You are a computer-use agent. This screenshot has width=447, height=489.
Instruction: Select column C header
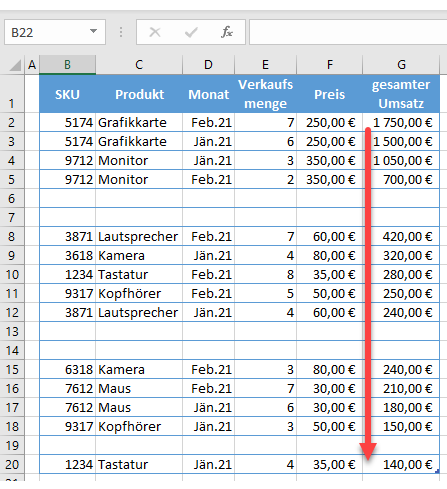coord(139,65)
